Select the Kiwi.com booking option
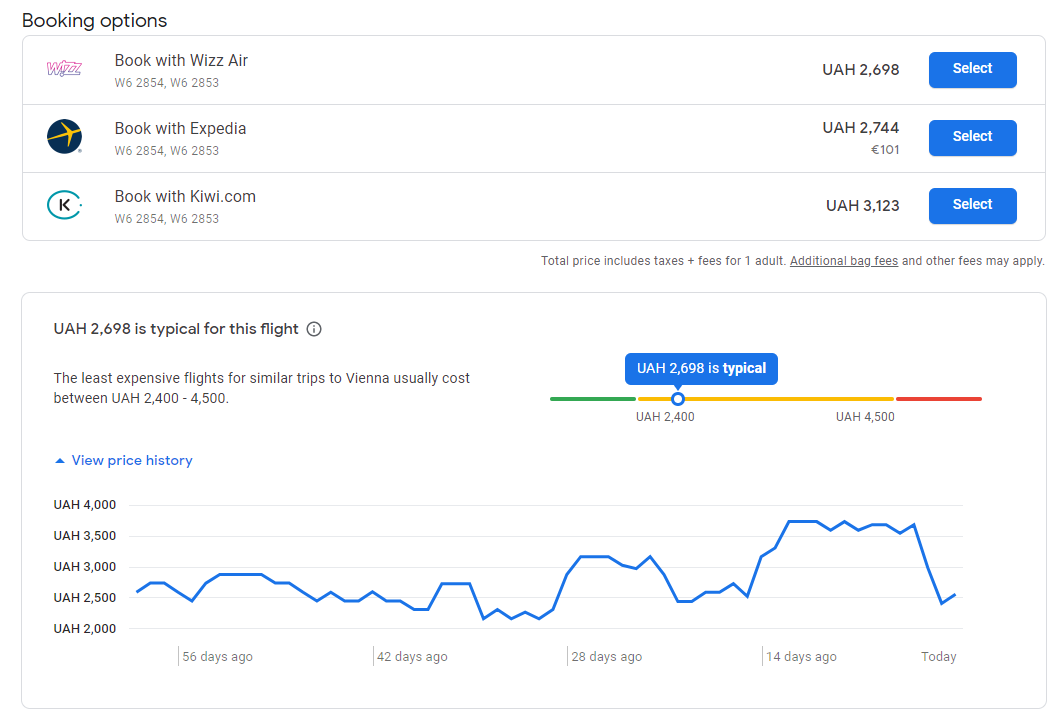 pos(972,205)
